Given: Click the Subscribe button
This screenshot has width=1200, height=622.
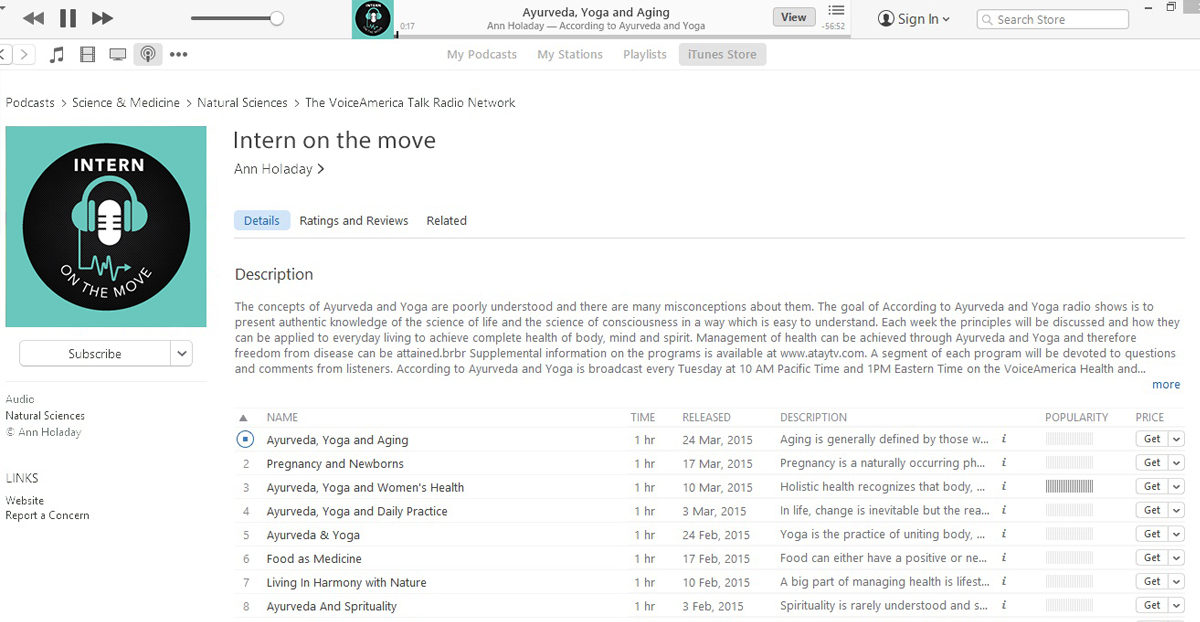Looking at the screenshot, I should 95,353.
